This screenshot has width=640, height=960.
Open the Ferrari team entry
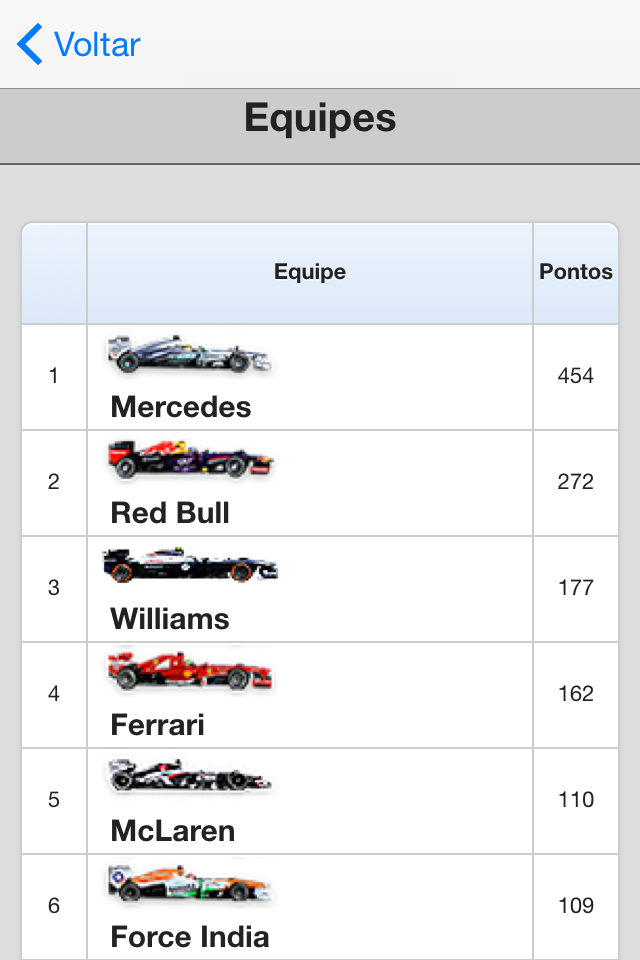[157, 725]
